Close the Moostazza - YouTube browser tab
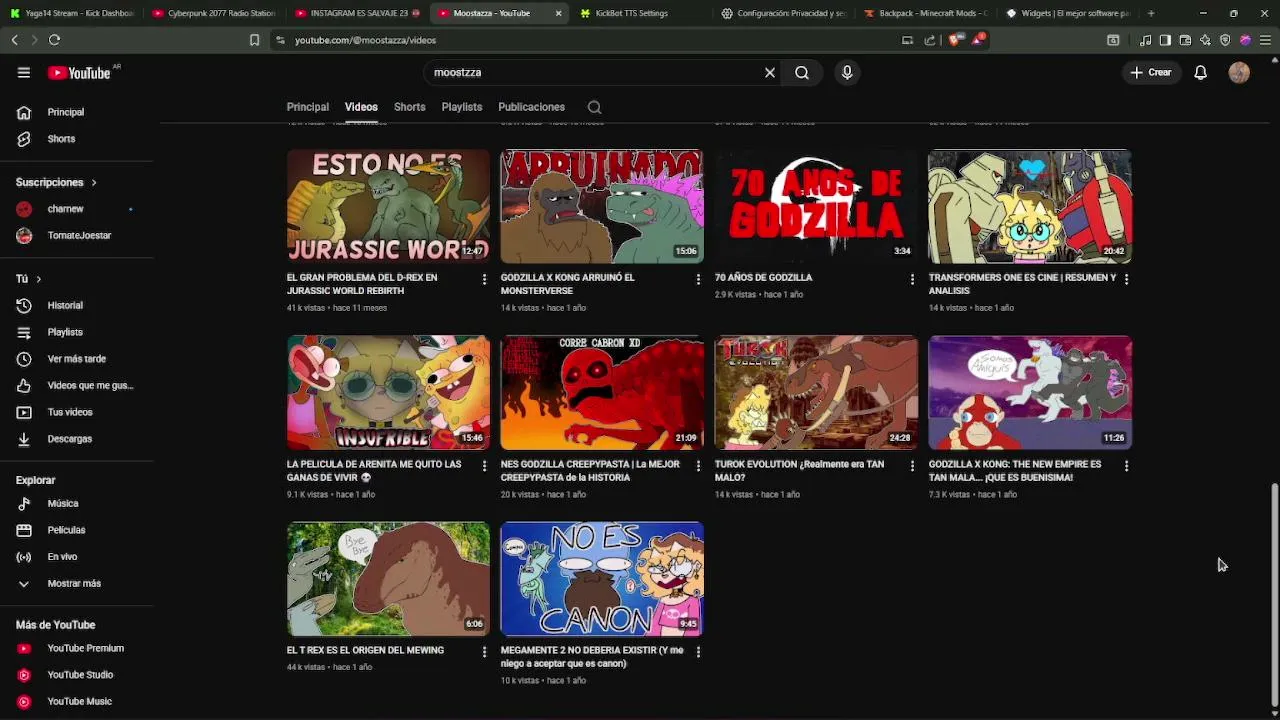 [x=559, y=13]
